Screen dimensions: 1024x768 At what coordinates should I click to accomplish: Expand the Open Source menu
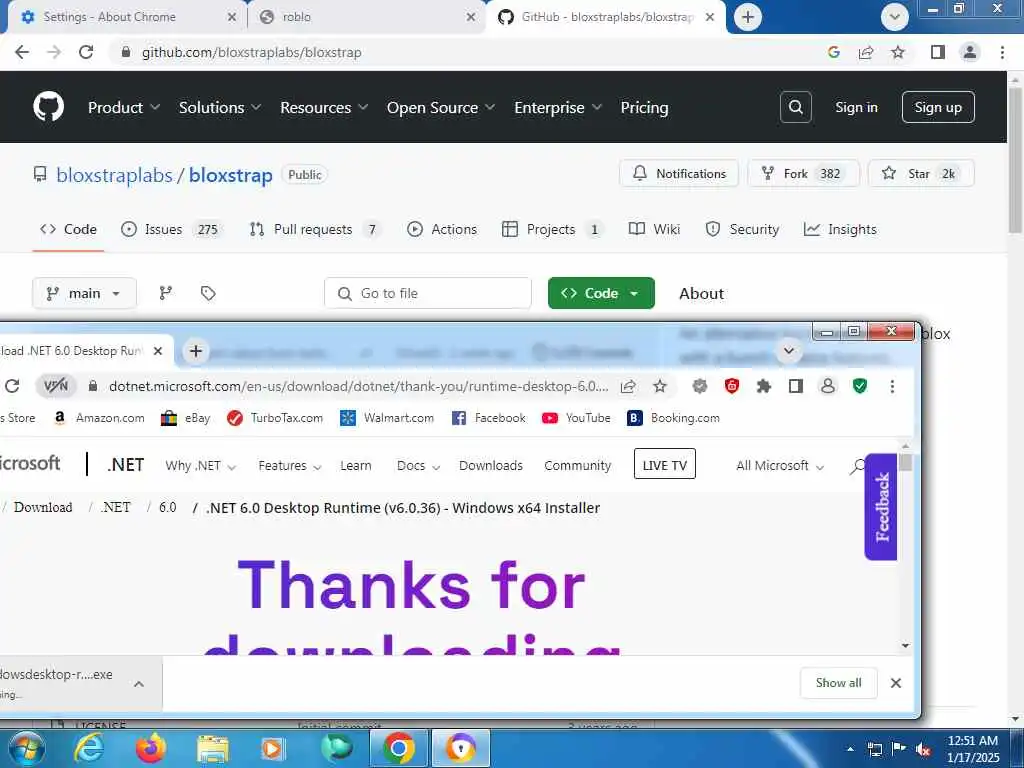[441, 107]
